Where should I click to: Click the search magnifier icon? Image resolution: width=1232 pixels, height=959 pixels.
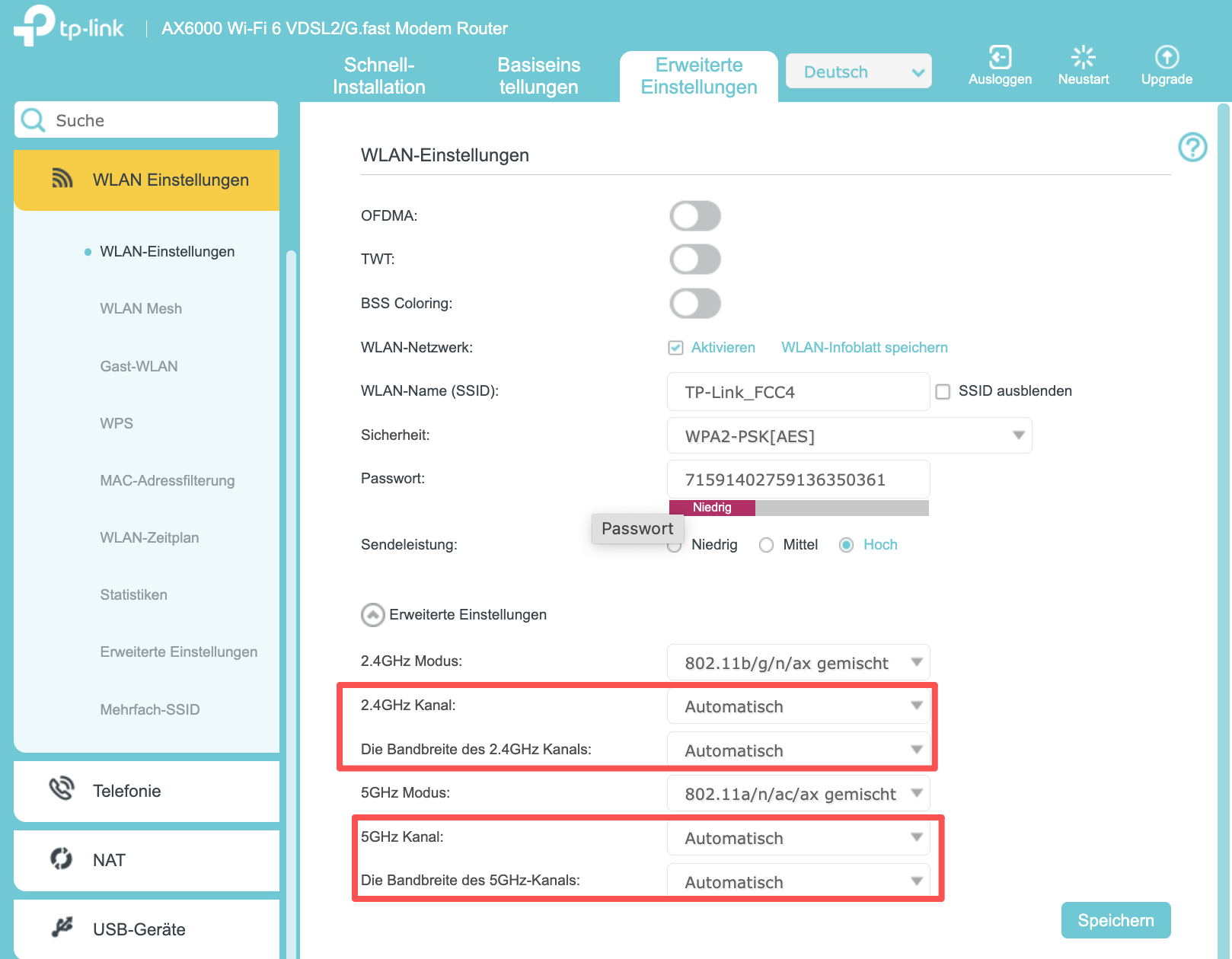[x=33, y=120]
